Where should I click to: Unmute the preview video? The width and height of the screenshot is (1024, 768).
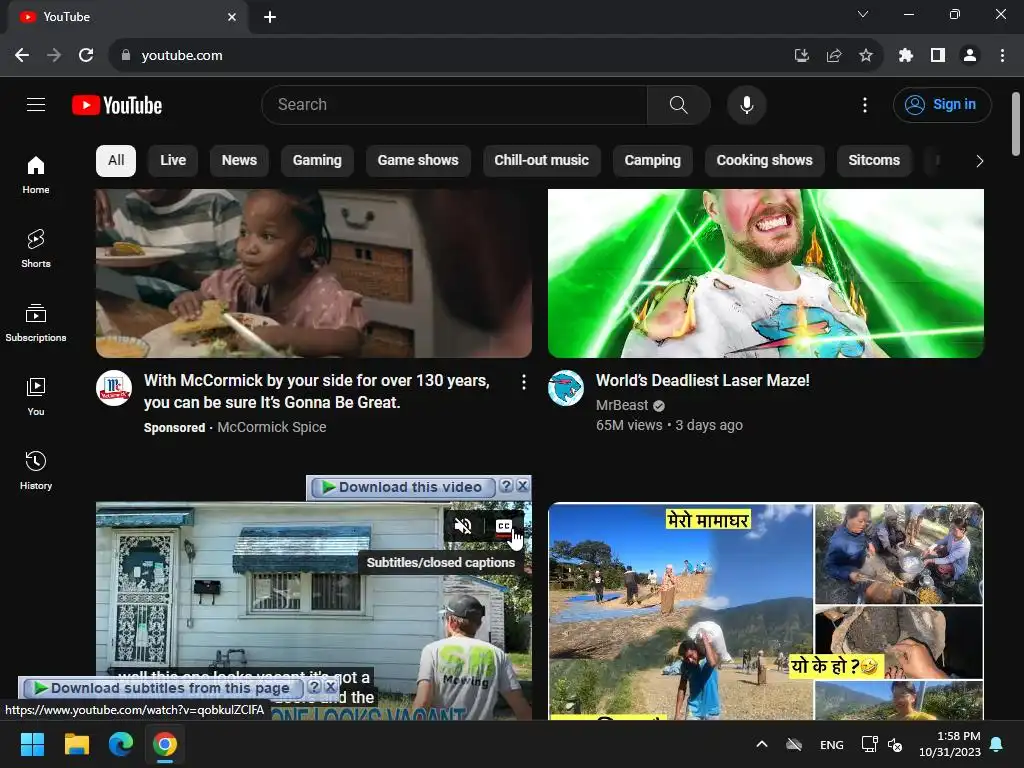[x=463, y=526]
